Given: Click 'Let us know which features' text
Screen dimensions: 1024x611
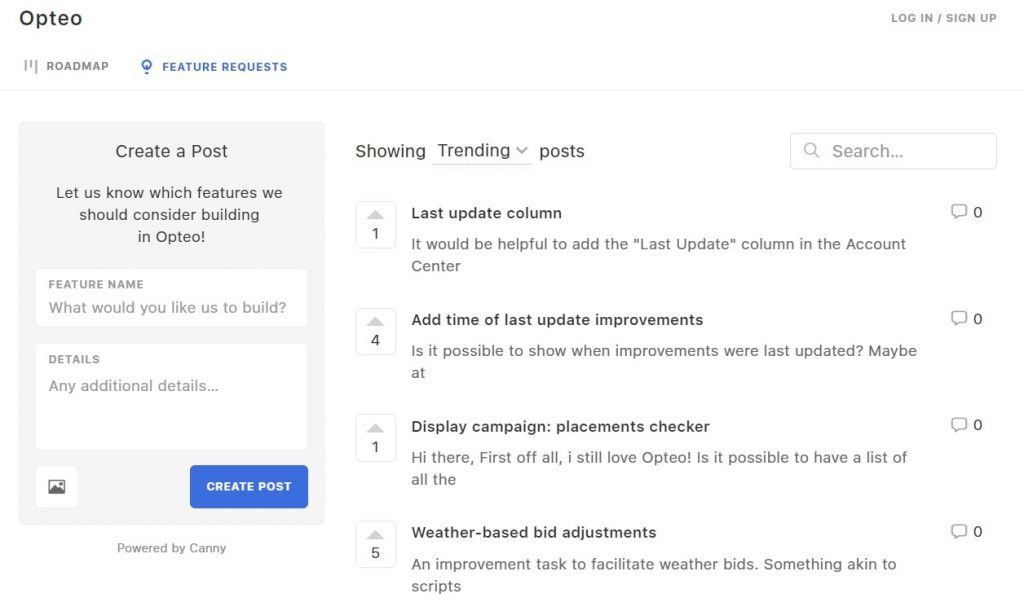Looking at the screenshot, I should pyautogui.click(x=169, y=214).
